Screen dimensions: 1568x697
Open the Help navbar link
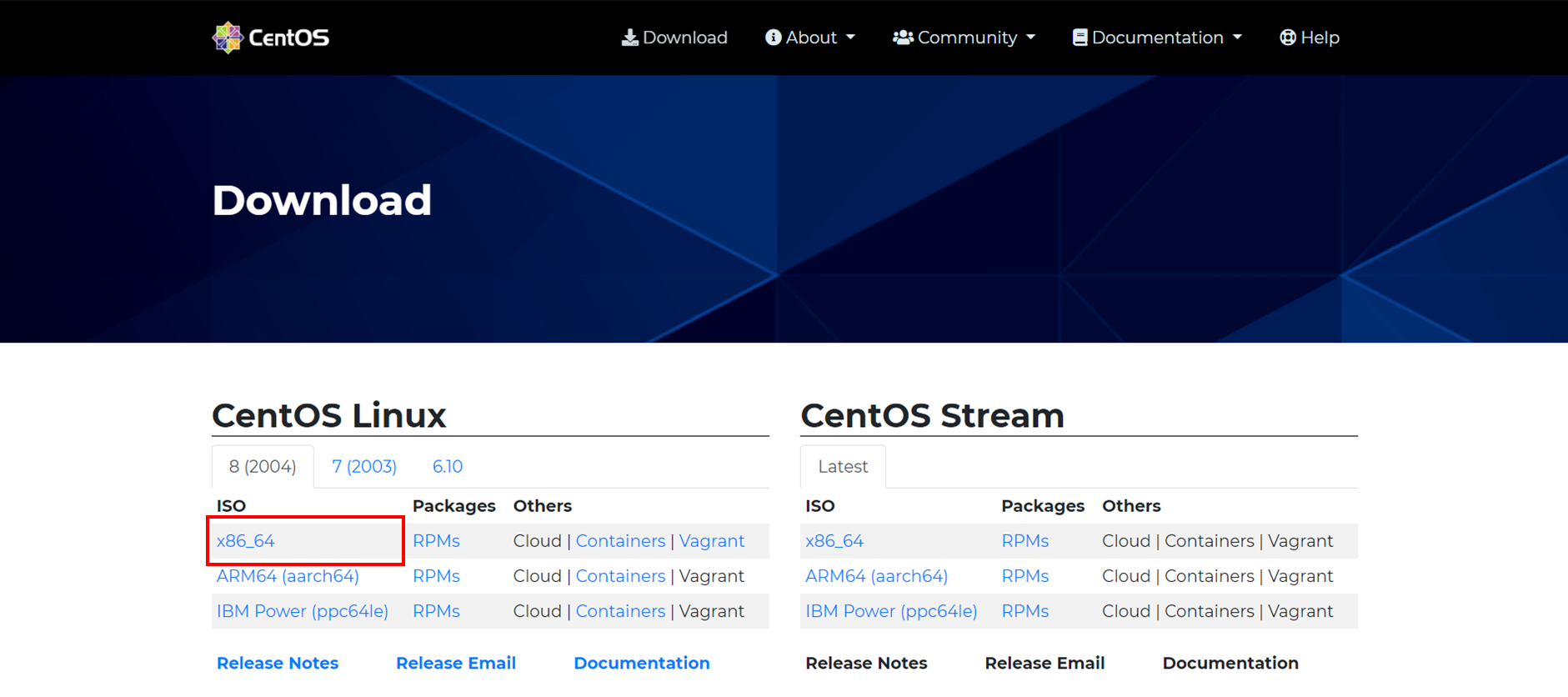(1310, 38)
